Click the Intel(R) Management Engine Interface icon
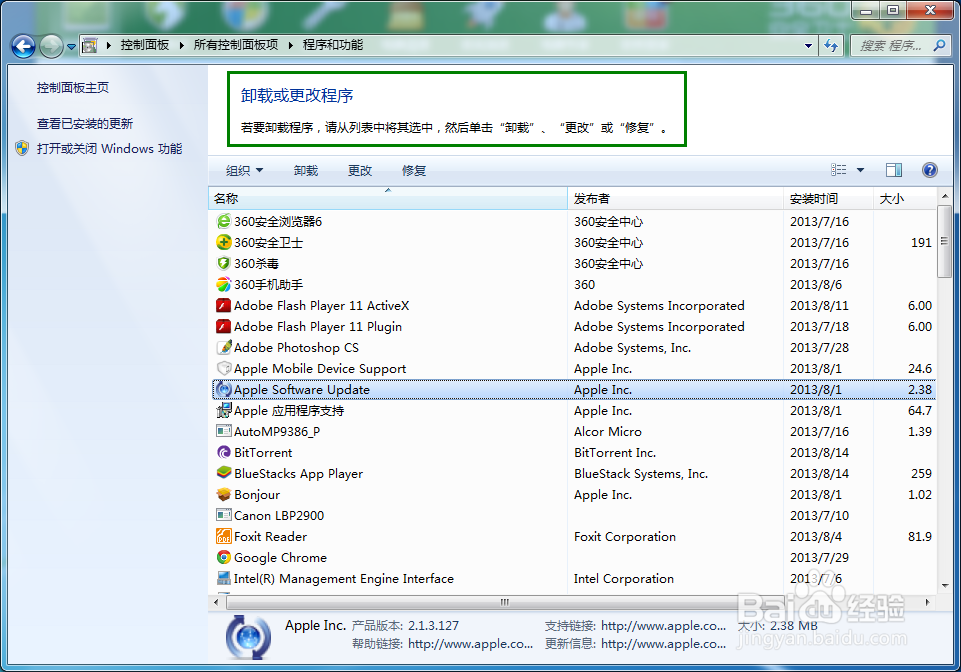The height and width of the screenshot is (672, 961). pos(224,578)
